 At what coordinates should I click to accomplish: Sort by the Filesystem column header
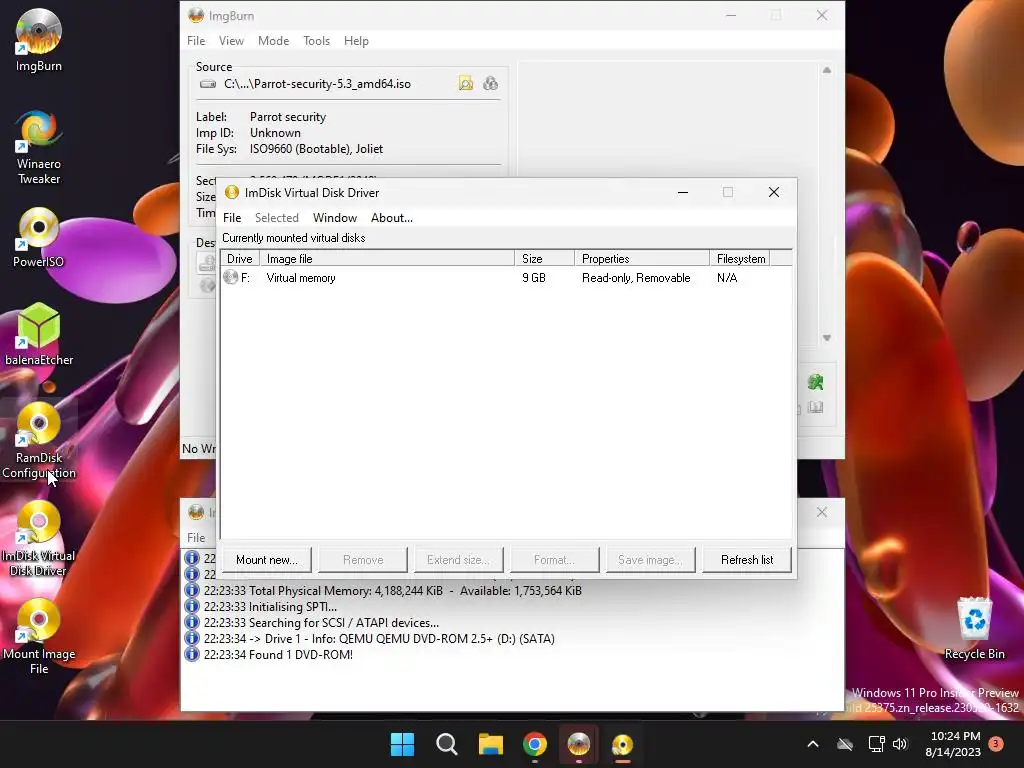(x=741, y=259)
